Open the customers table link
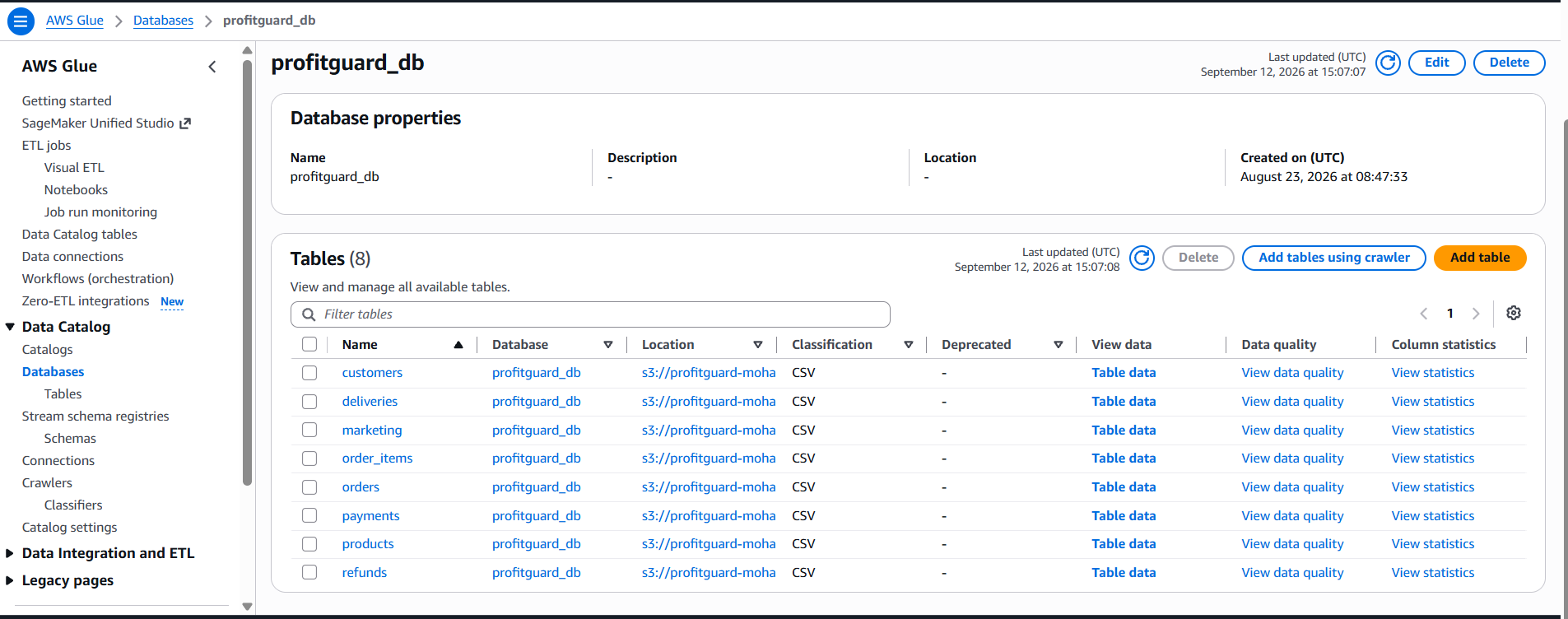Image resolution: width=1568 pixels, height=619 pixels. point(372,373)
